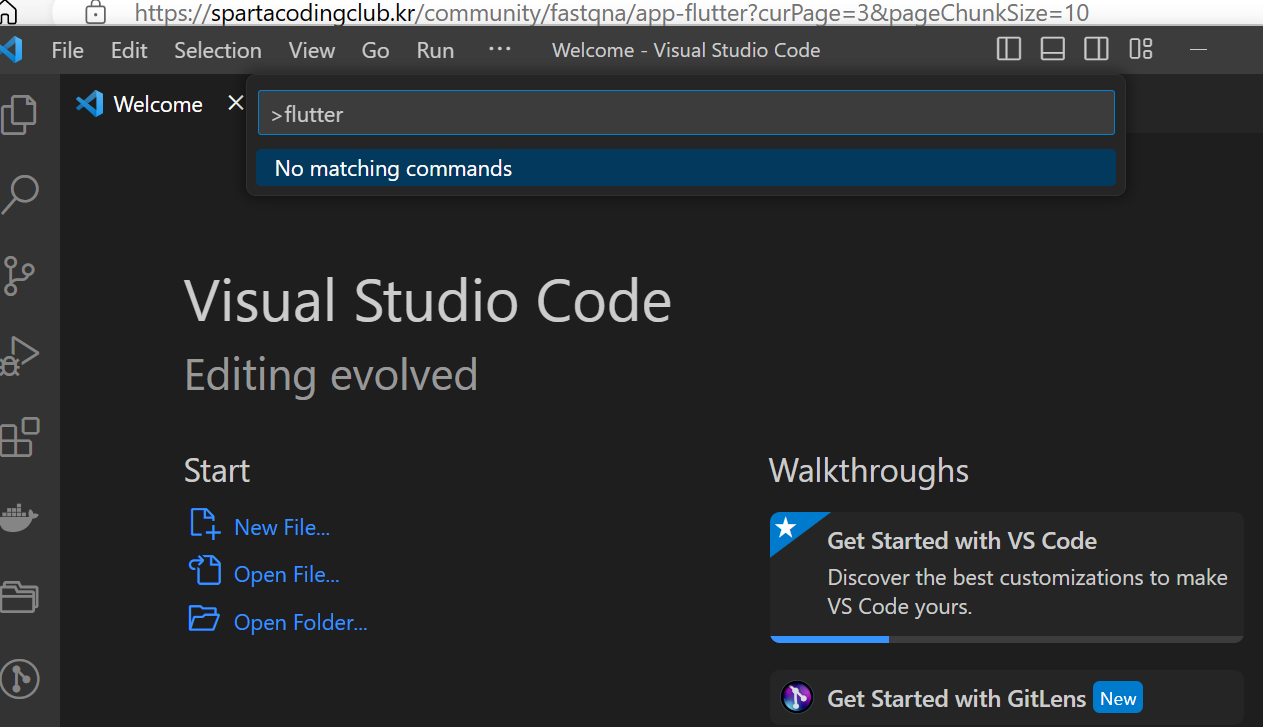Open the Project Manager folders icon

tap(20, 597)
